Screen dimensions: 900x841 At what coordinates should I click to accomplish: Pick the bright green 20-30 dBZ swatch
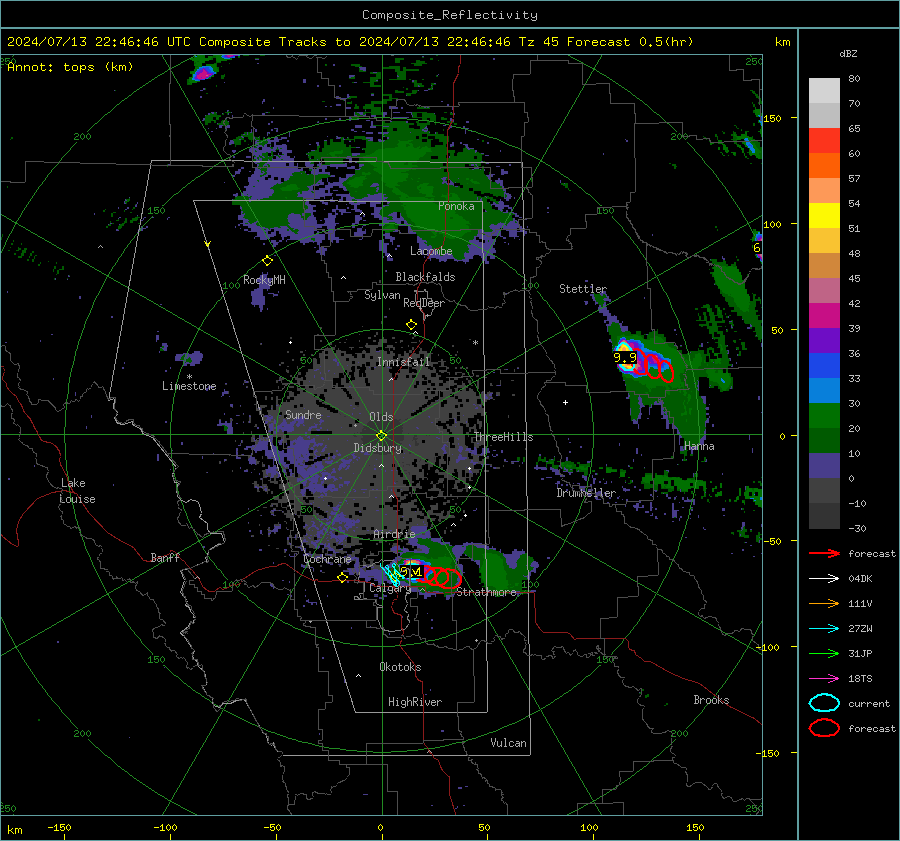[824, 415]
